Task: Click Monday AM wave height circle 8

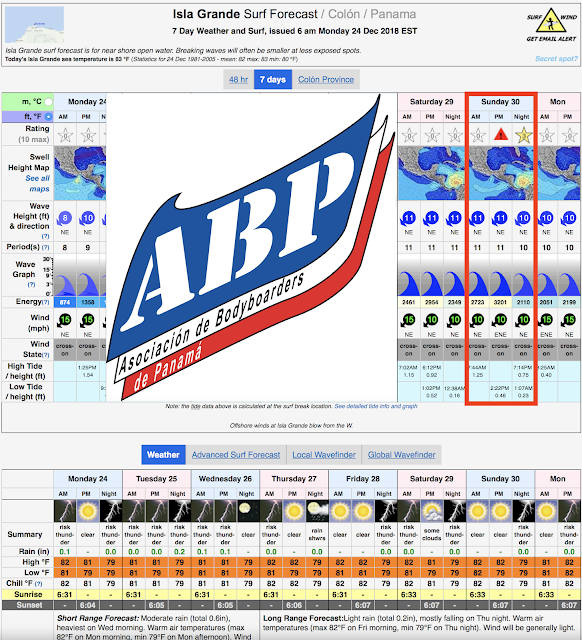Action: [x=64, y=218]
